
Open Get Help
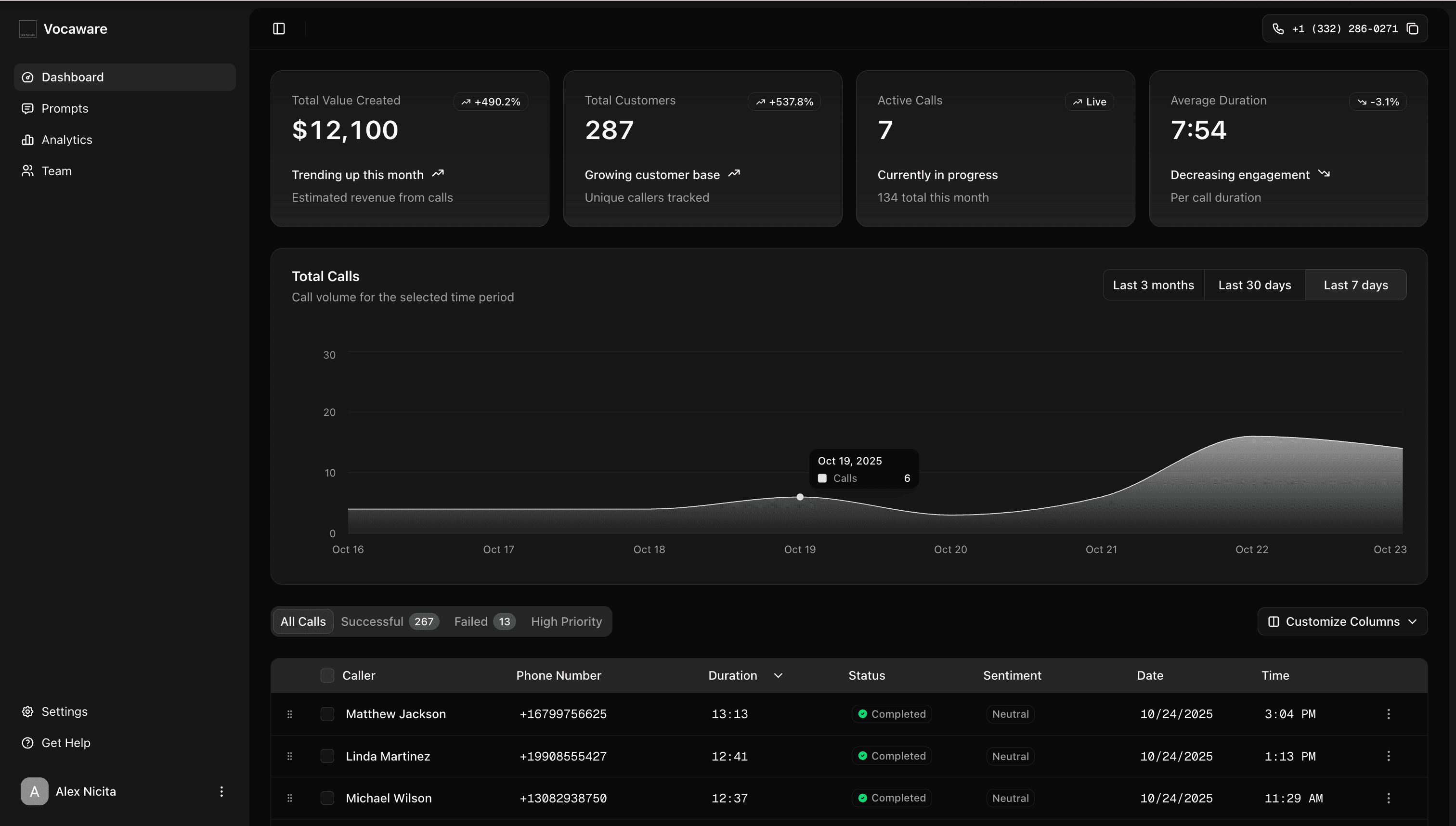(66, 743)
